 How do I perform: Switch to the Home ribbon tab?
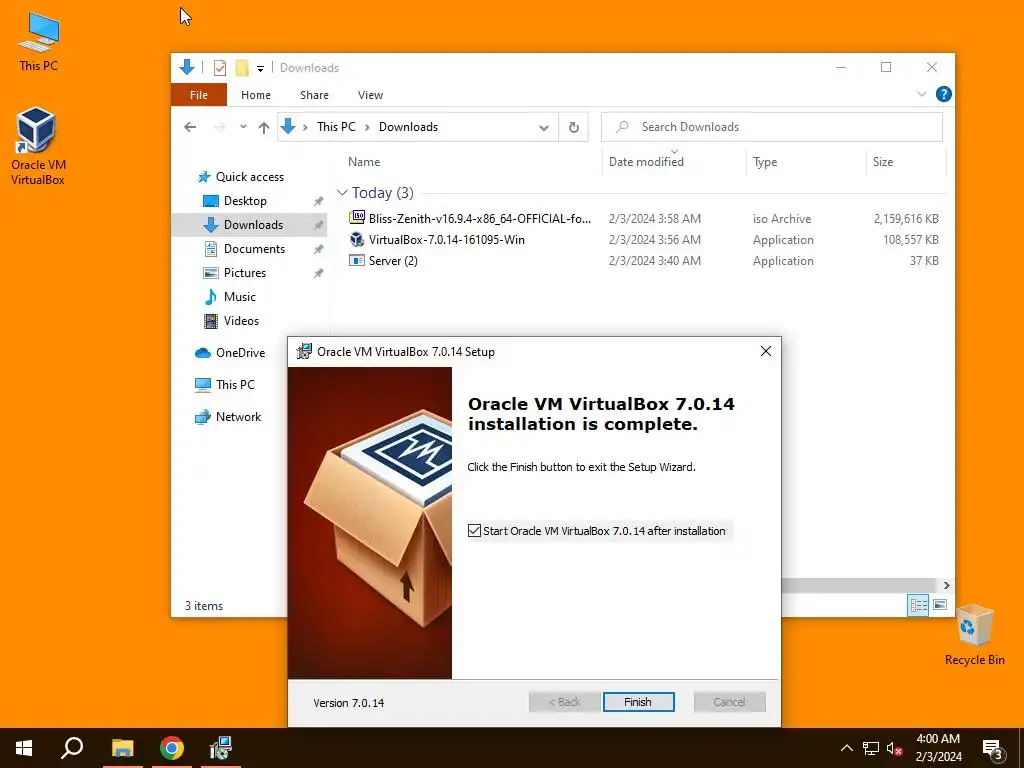coord(256,95)
